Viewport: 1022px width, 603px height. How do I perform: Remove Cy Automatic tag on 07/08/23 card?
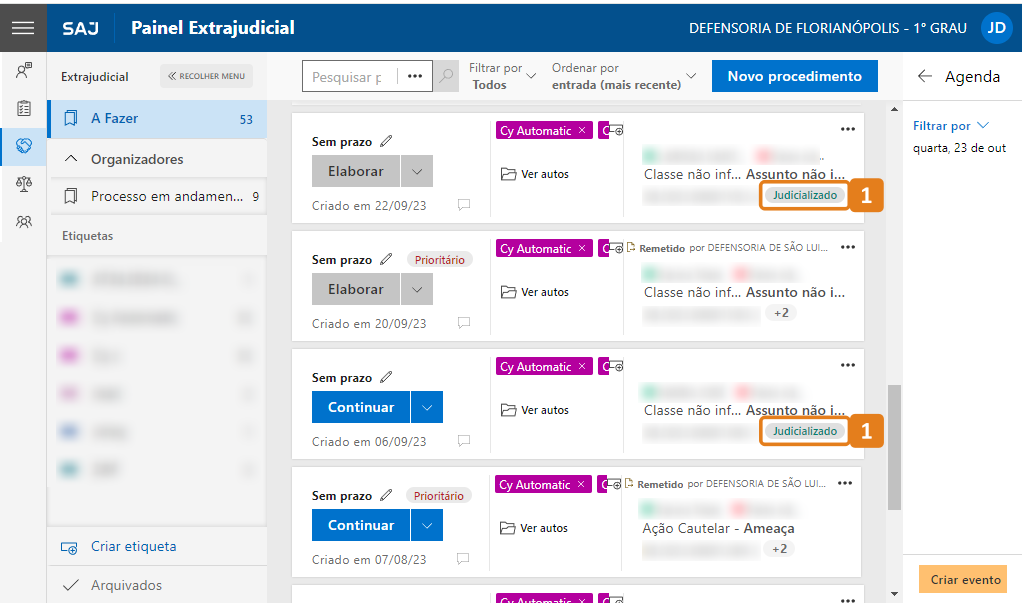point(581,484)
